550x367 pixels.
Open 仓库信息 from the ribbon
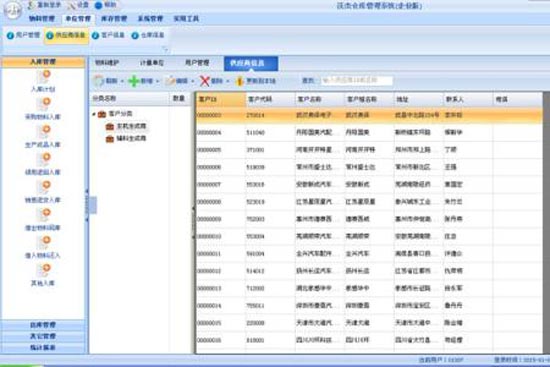(x=148, y=35)
